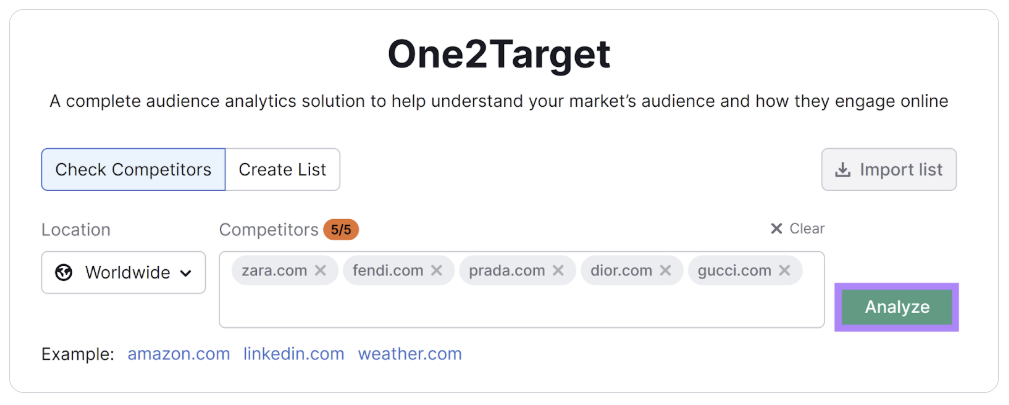Click the Import list button
The image size is (1009, 405).
click(889, 169)
